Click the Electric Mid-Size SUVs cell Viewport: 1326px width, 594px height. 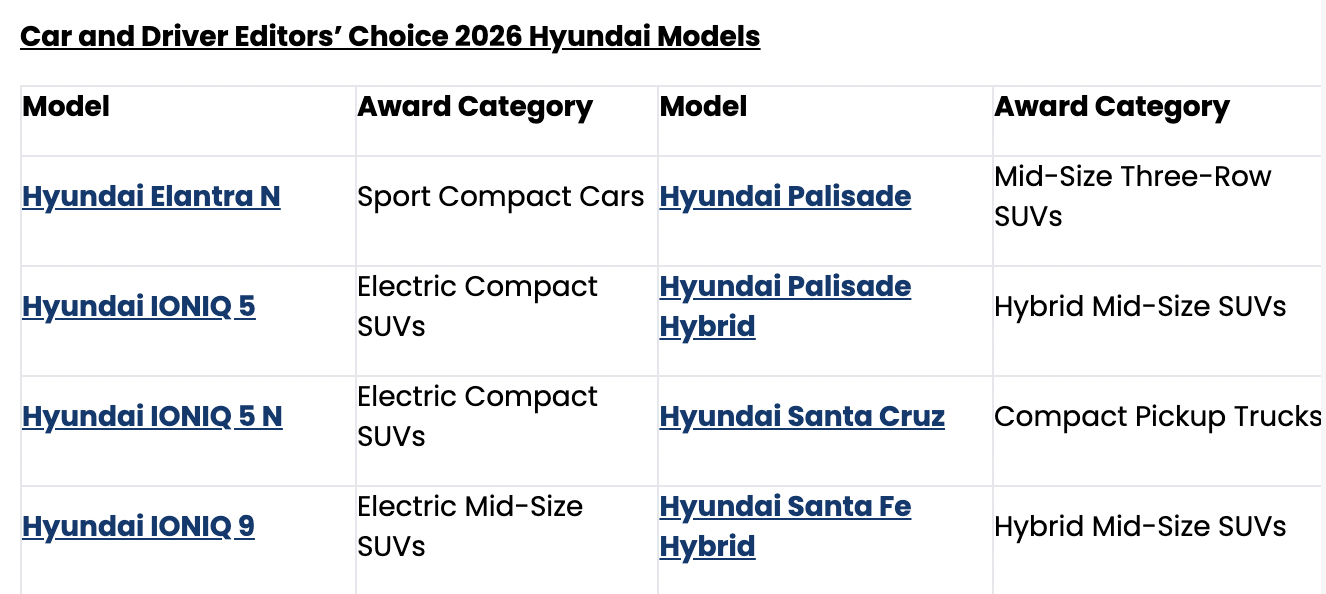coord(470,526)
